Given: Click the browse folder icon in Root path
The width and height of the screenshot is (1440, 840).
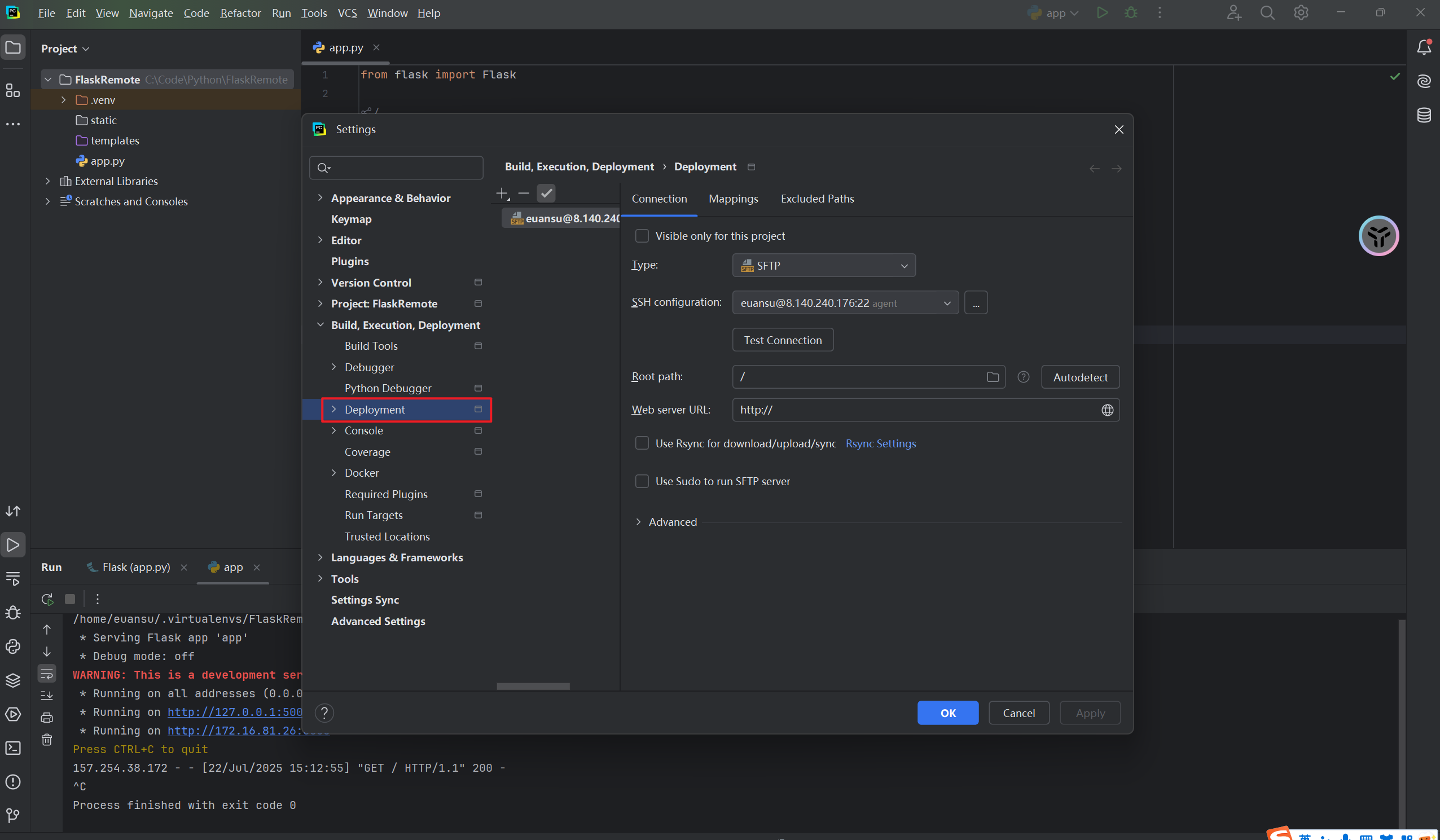Looking at the screenshot, I should [993, 377].
